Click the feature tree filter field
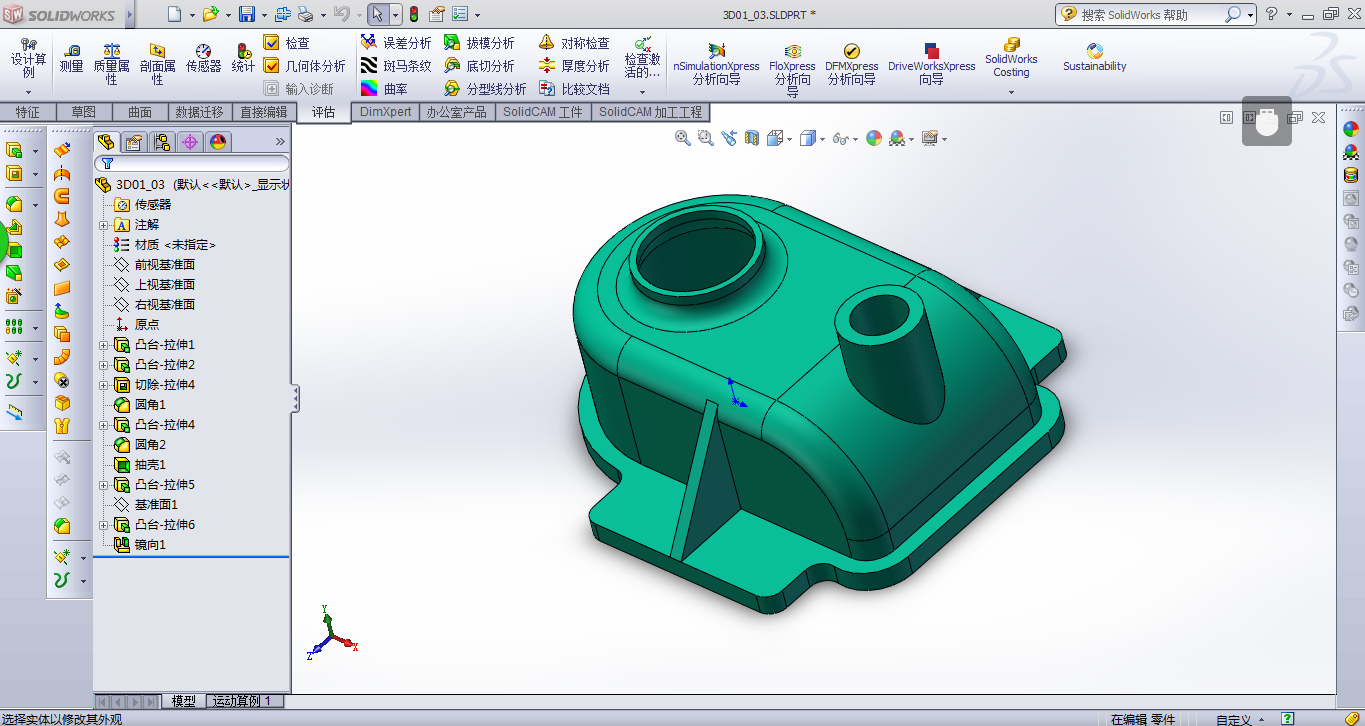The height and width of the screenshot is (726, 1365). [x=192, y=163]
